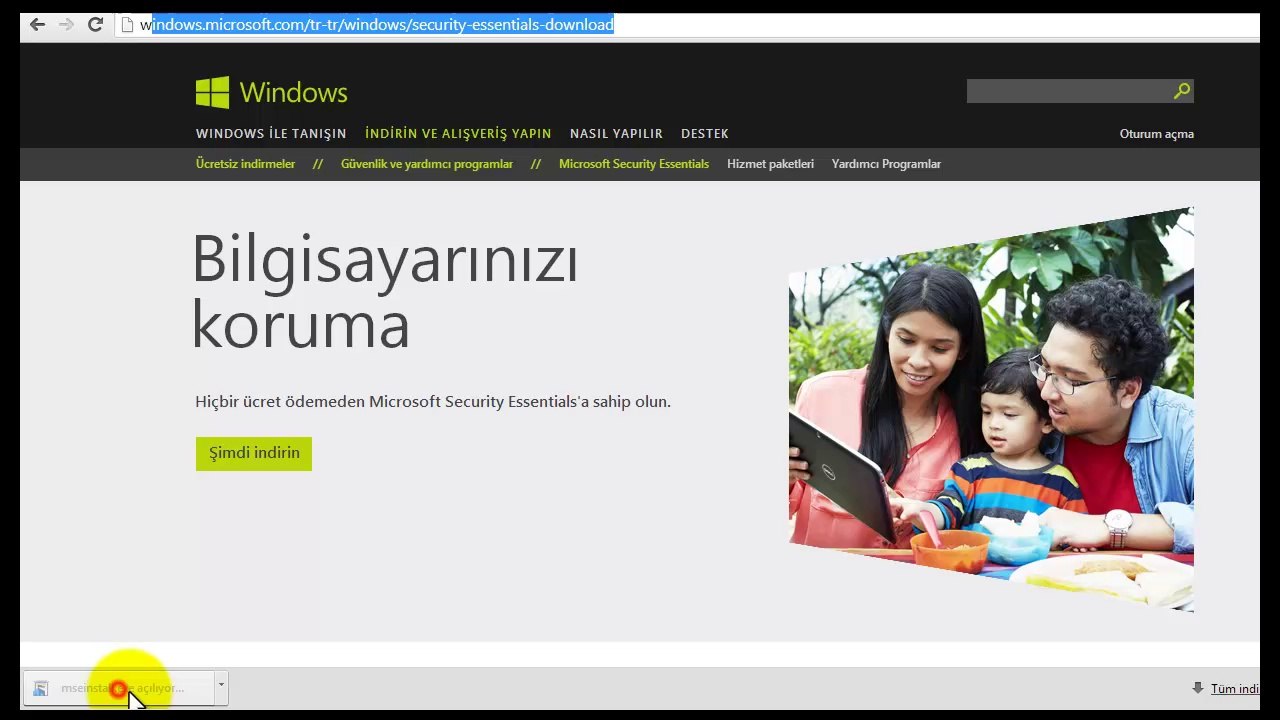The width and height of the screenshot is (1280, 720).
Task: Go to Ücretsiz indirmeler breadcrumb
Action: tap(245, 164)
